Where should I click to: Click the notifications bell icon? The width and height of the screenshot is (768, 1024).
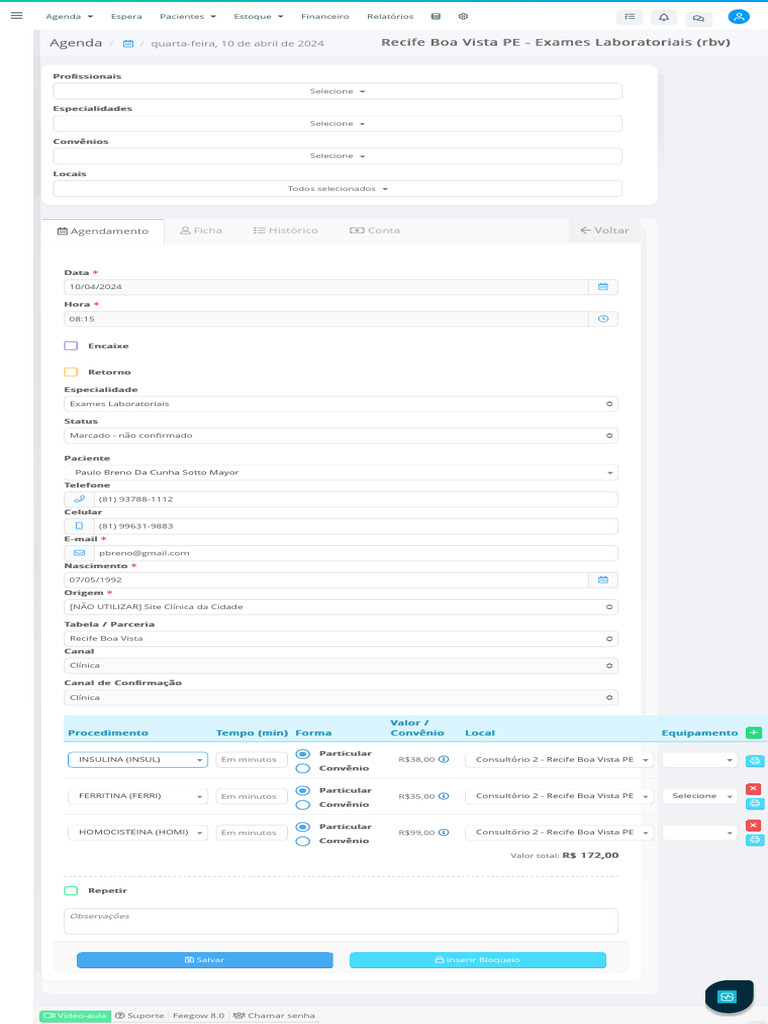pos(663,17)
